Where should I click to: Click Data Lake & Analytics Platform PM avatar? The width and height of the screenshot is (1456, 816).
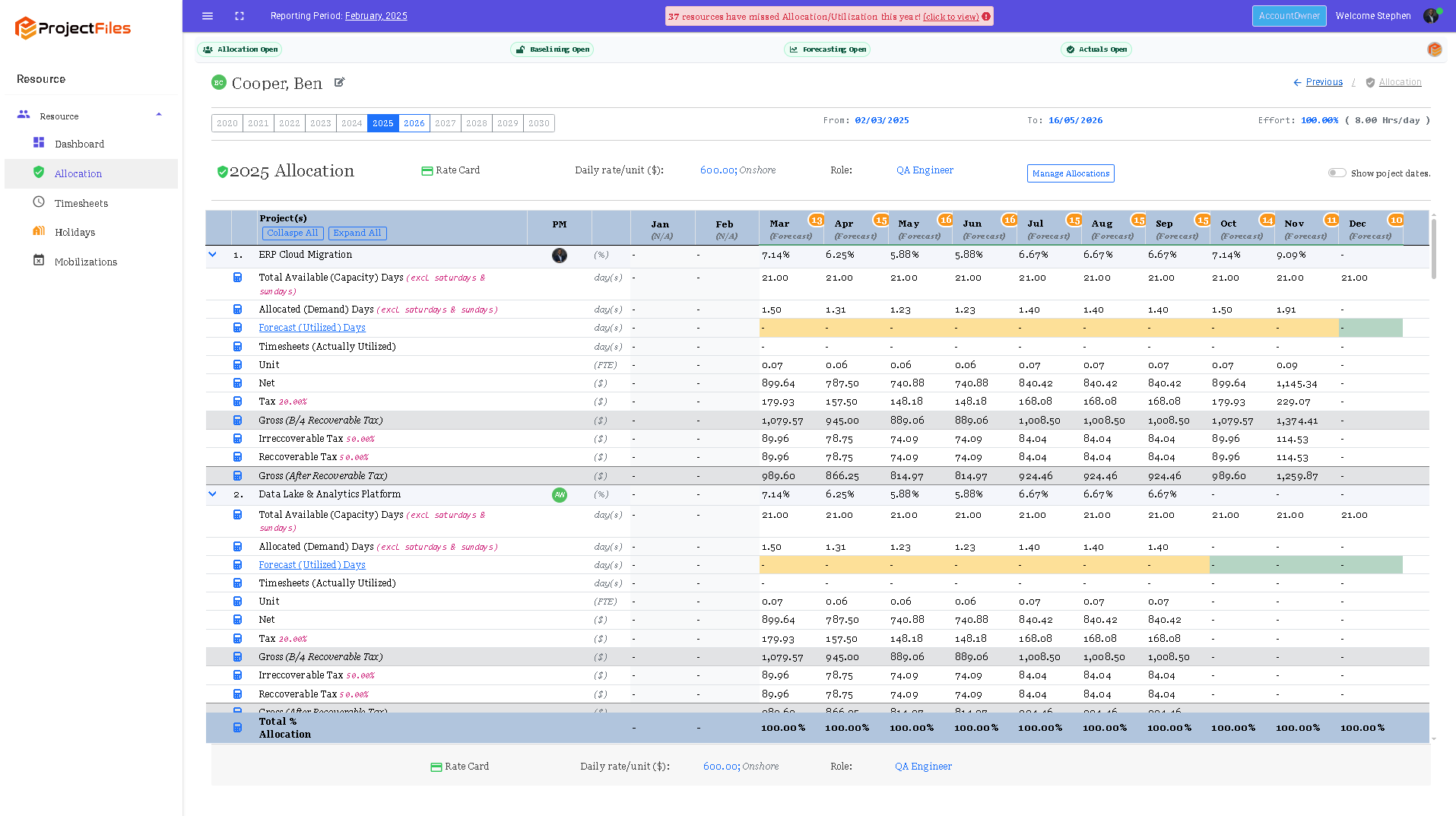click(560, 495)
